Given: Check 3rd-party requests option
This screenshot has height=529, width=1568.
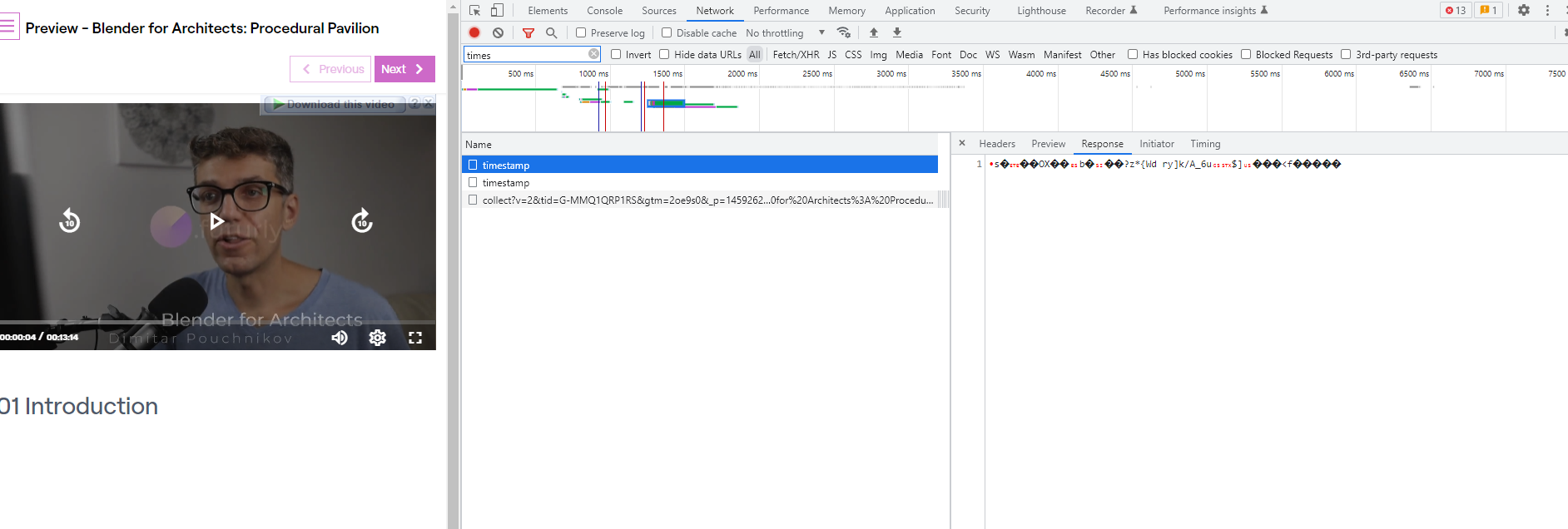Looking at the screenshot, I should pos(1346,54).
